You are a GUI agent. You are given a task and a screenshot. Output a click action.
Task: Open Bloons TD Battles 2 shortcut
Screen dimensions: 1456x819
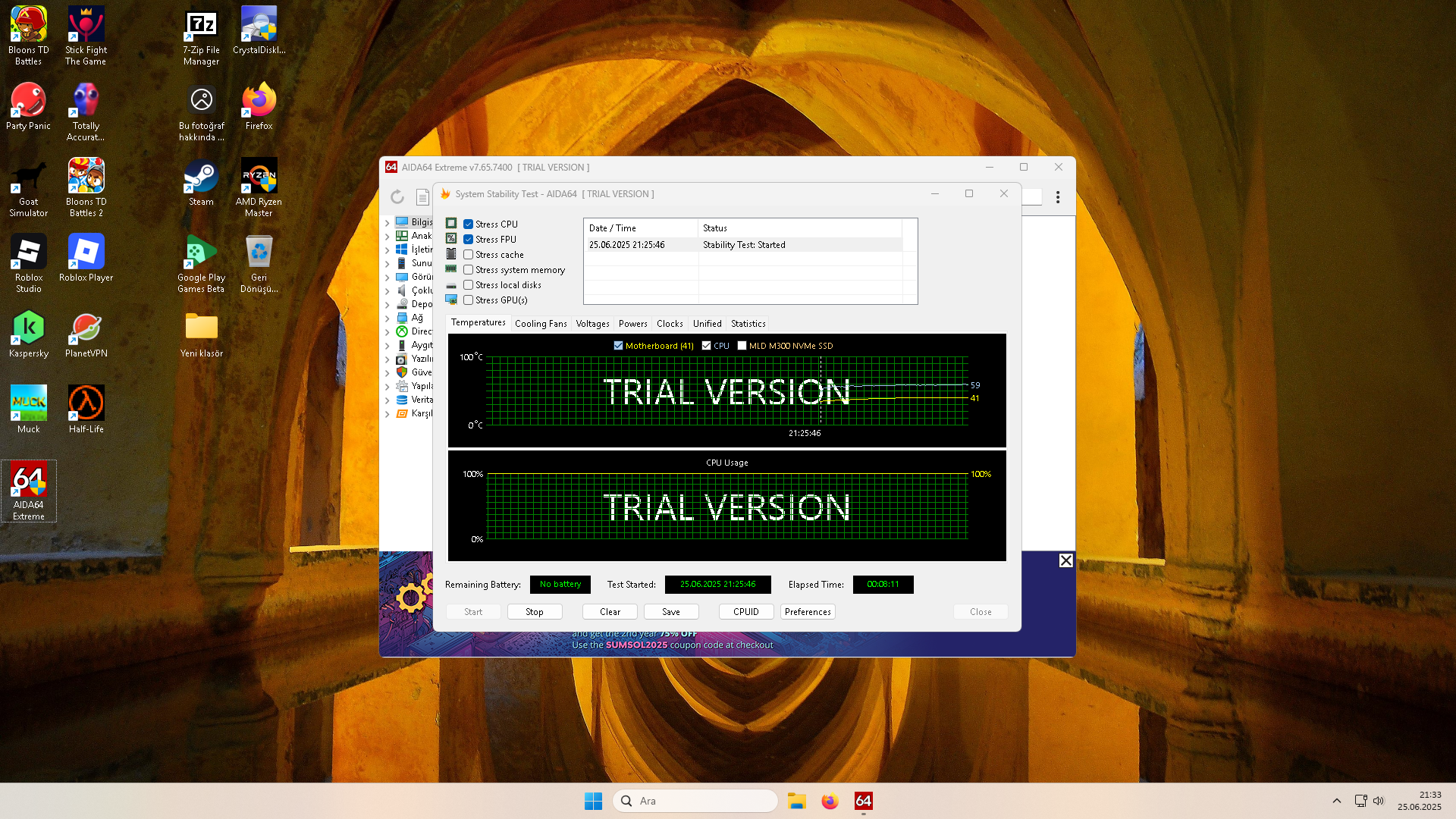[86, 187]
